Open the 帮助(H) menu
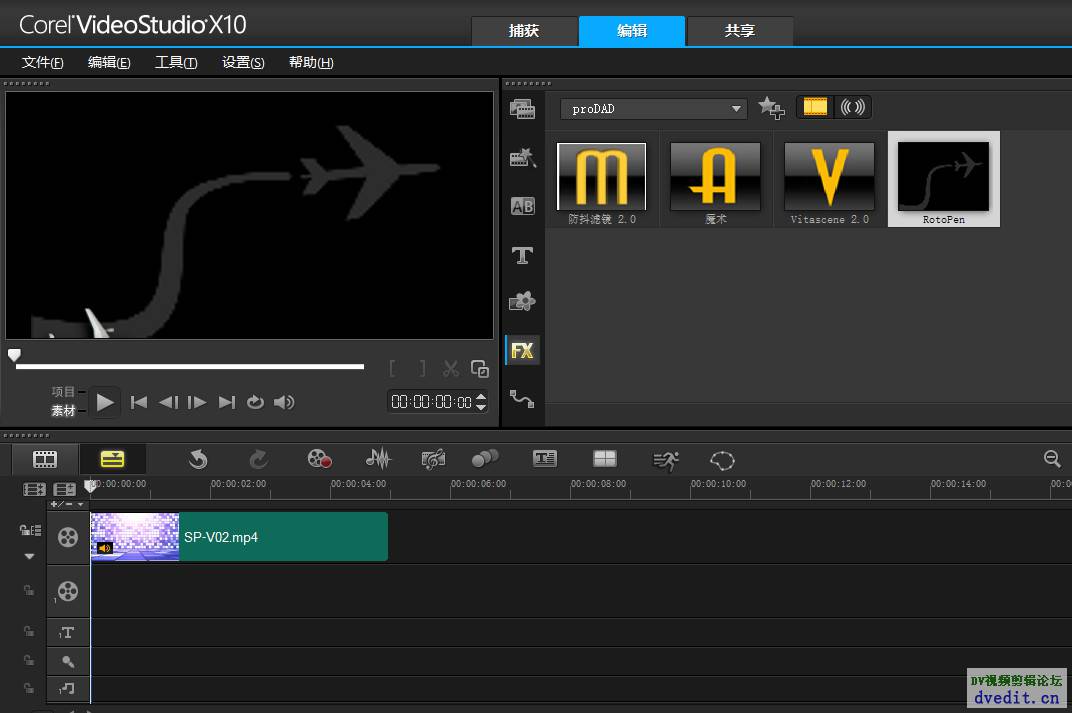 311,62
